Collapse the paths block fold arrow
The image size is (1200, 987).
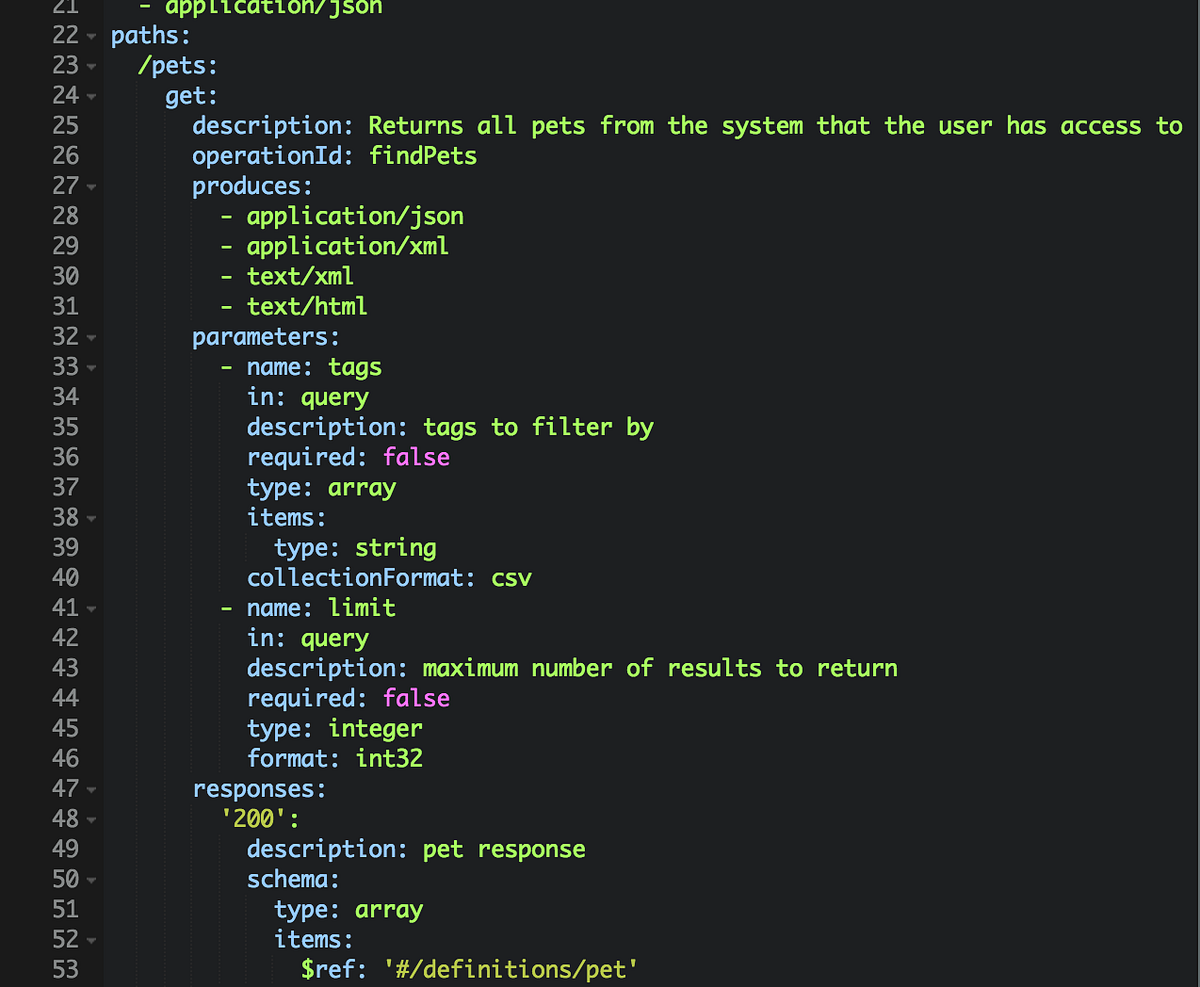click(x=90, y=38)
